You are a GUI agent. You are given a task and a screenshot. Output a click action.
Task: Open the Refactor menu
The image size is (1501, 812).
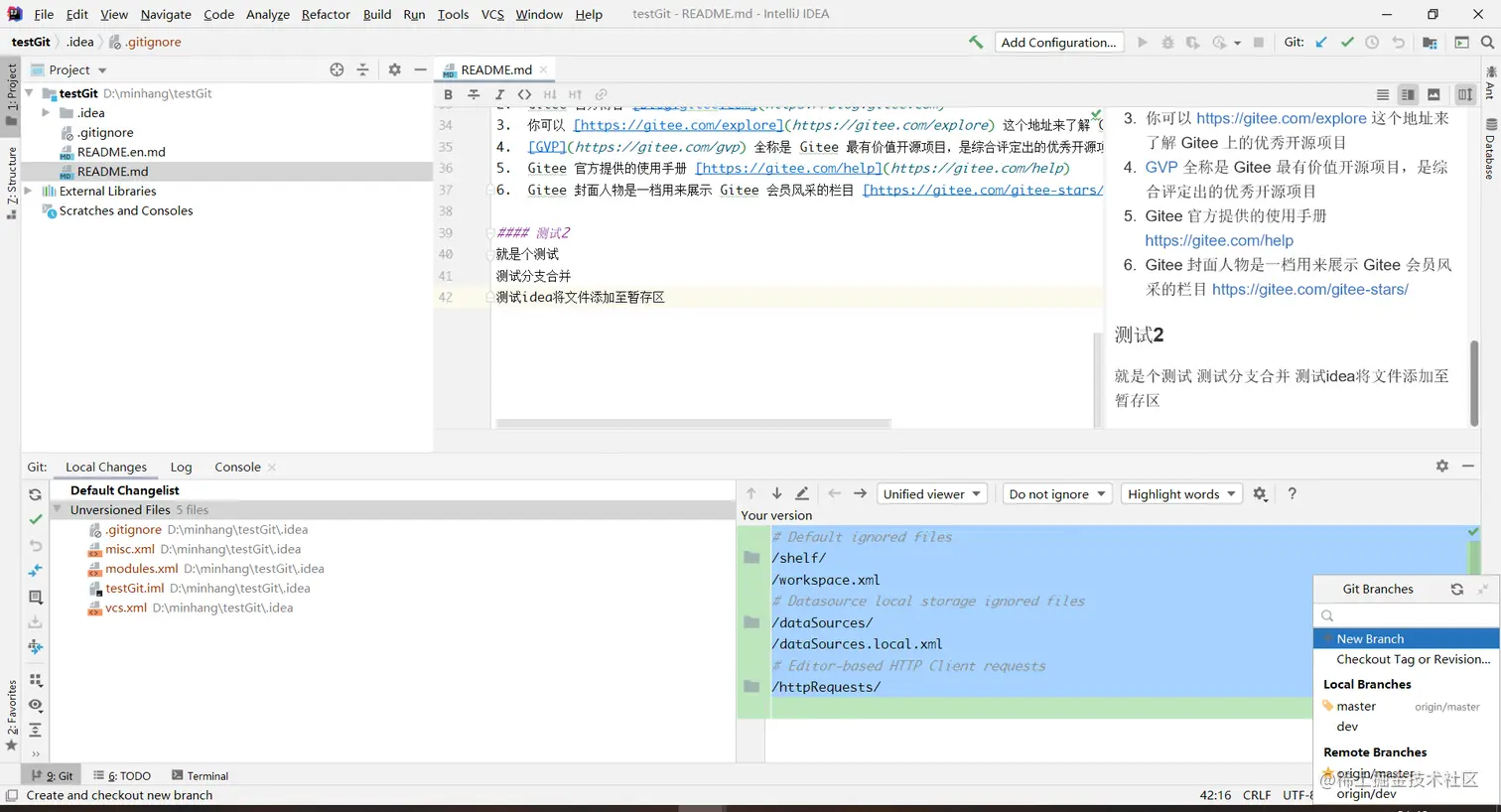point(326,14)
